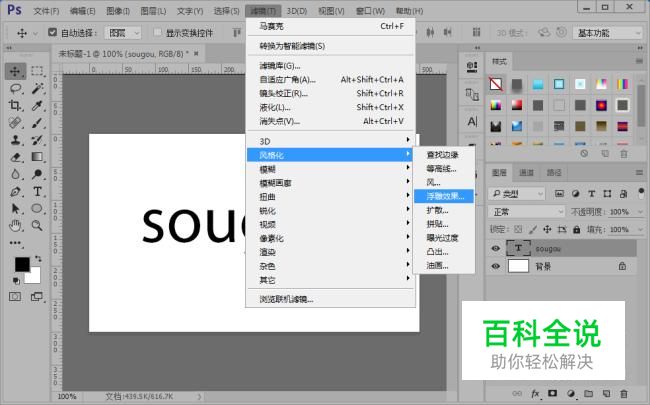Create new adjustment layer
650x405 pixels.
coord(571,393)
